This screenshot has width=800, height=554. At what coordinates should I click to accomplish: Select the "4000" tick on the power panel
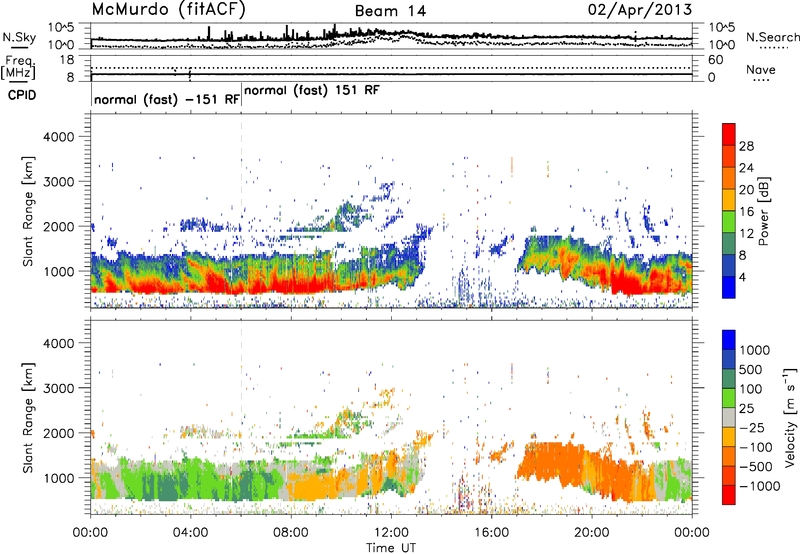[58, 137]
